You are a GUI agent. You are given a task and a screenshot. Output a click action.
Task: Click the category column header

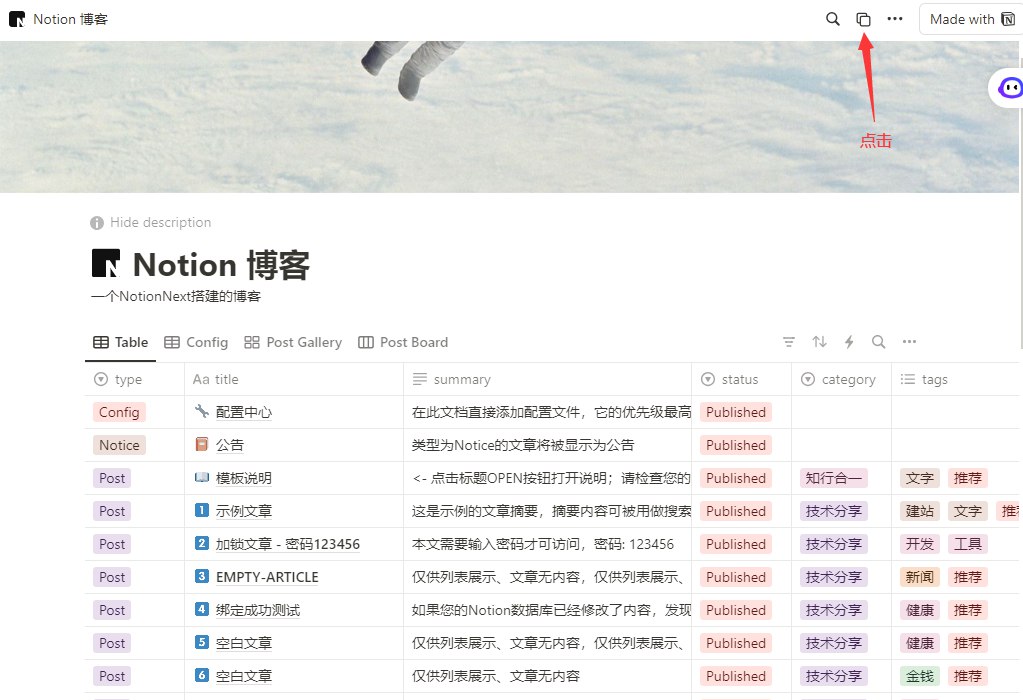click(x=841, y=379)
